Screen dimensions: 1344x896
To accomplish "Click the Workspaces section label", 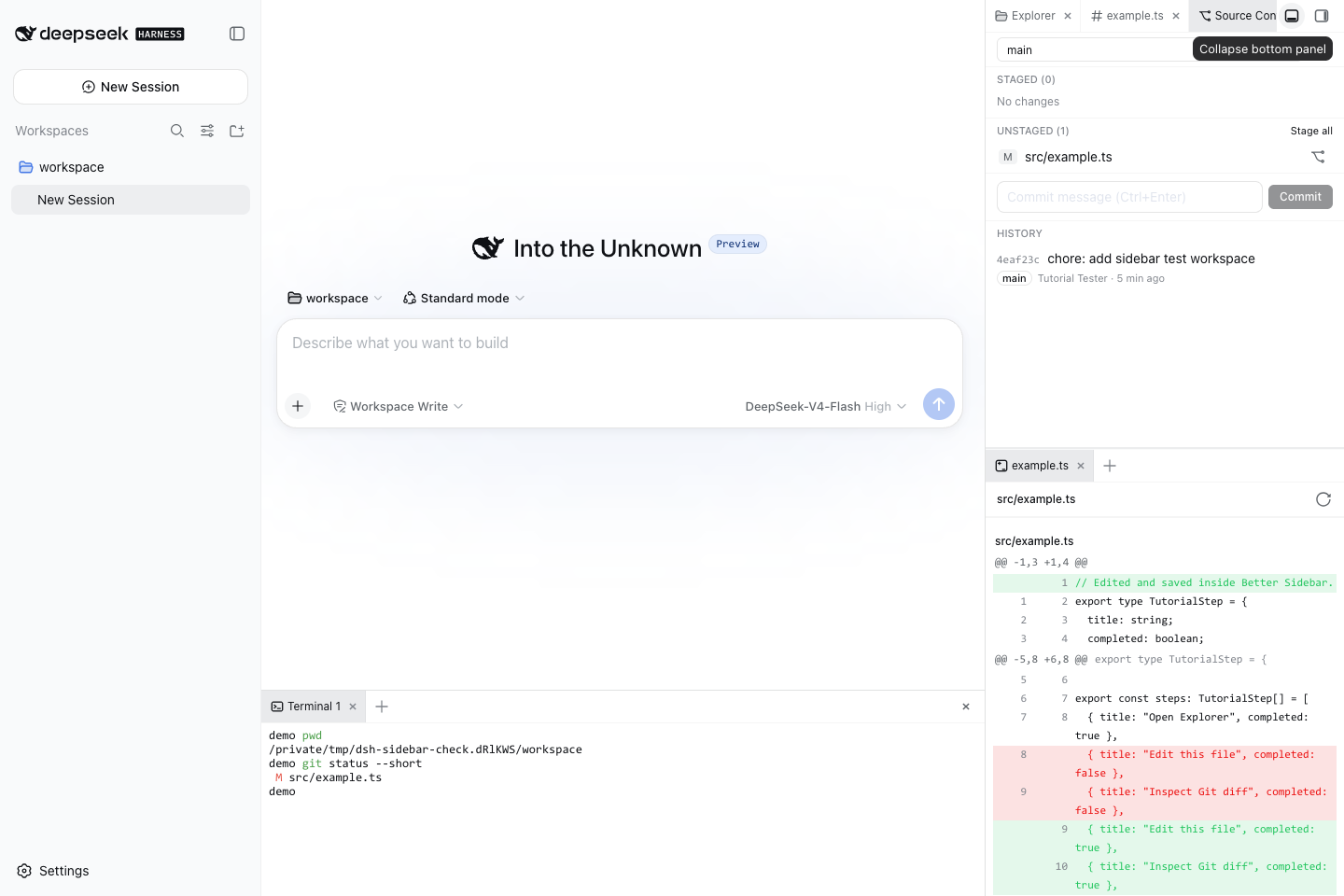I will click(52, 131).
